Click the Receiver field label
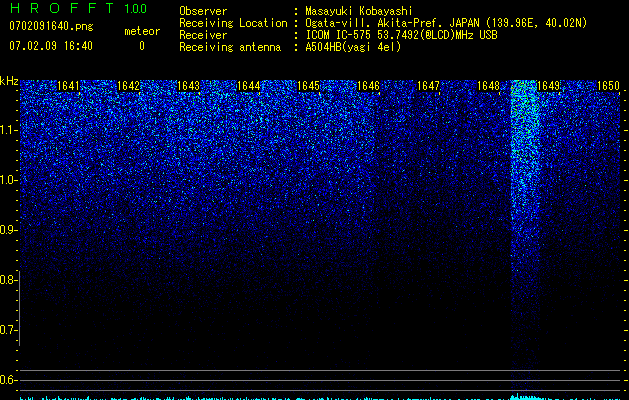629x400 pixels. [203, 35]
